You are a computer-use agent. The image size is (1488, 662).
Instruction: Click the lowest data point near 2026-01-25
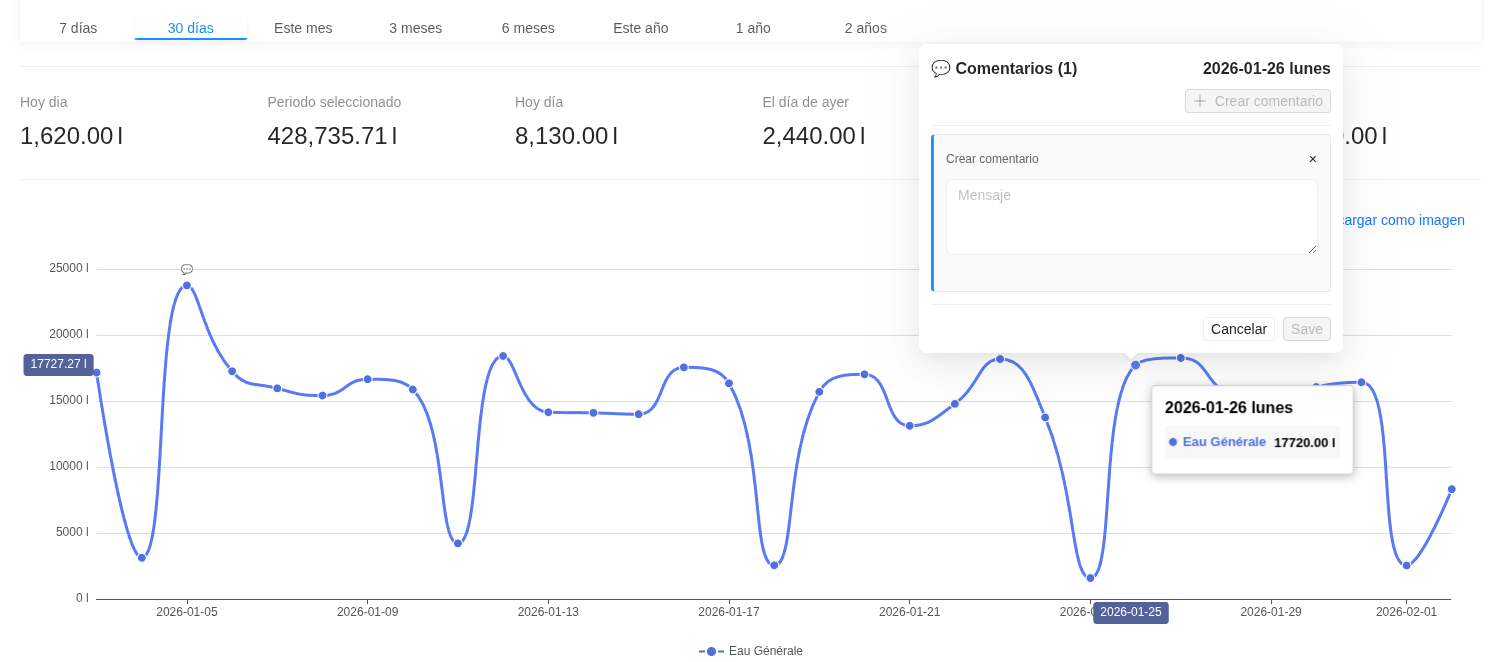(x=1090, y=578)
